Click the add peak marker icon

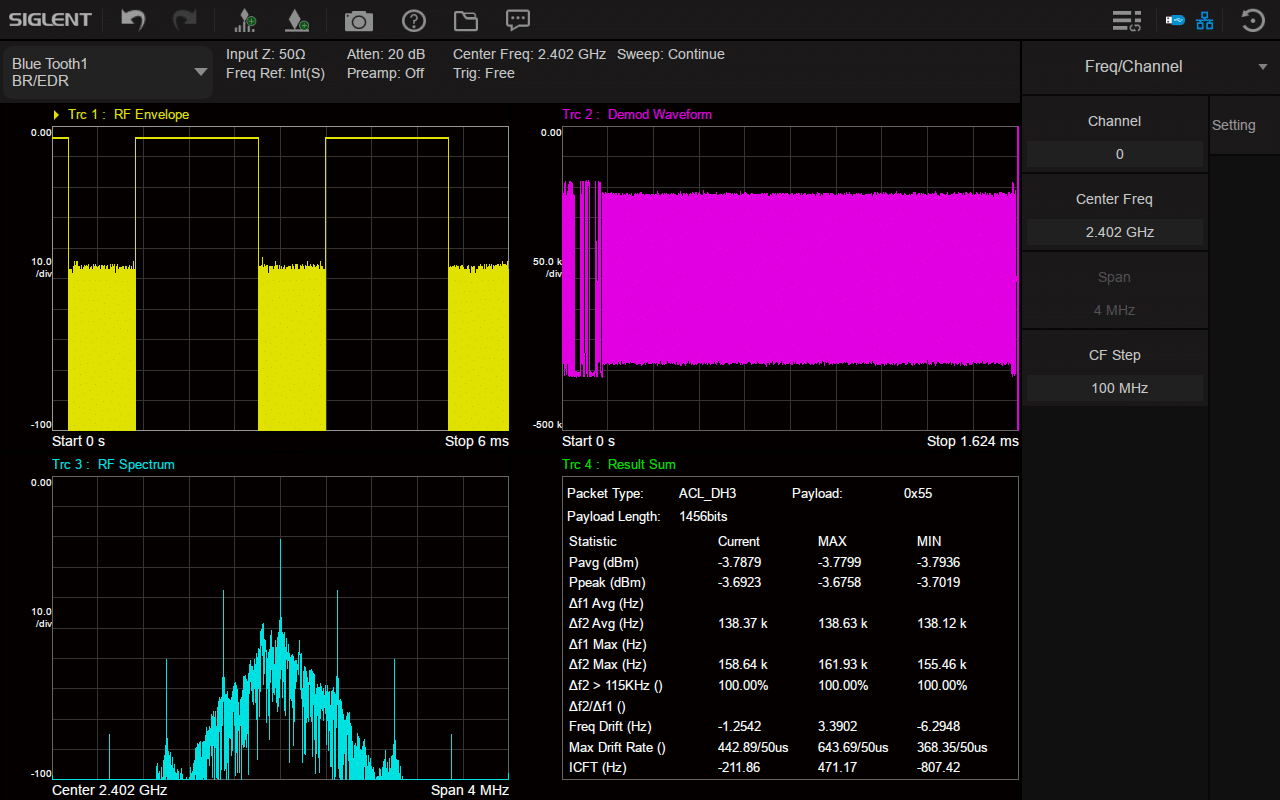[245, 20]
